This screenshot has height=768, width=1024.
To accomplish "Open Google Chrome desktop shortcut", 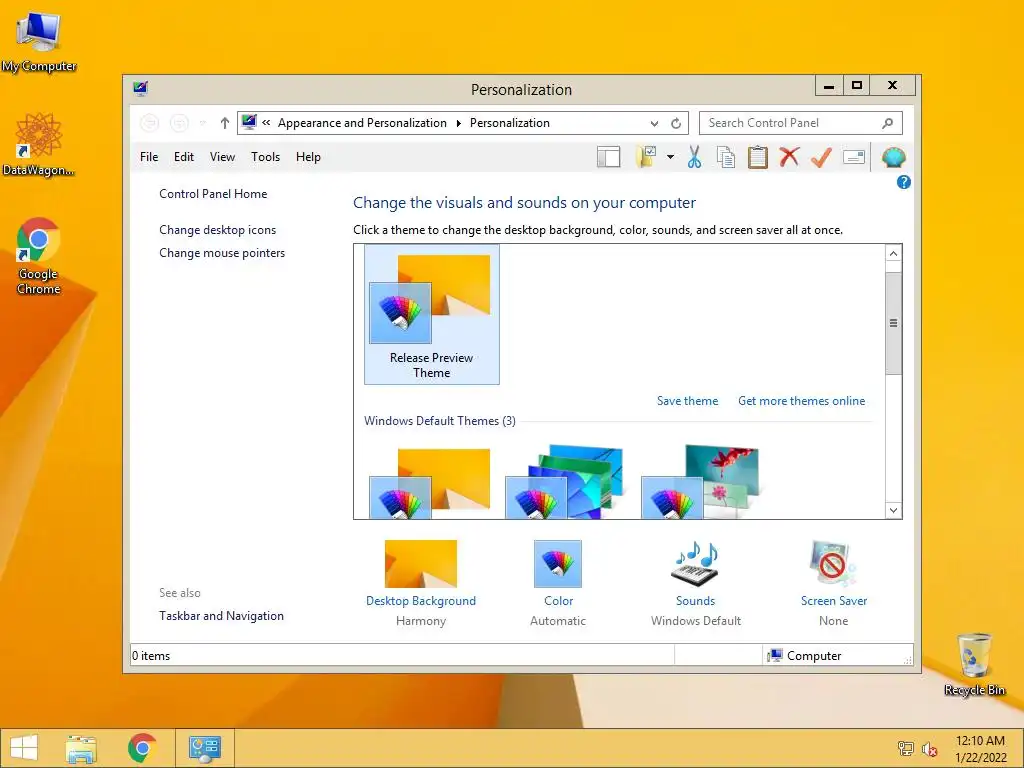I will coord(38,256).
